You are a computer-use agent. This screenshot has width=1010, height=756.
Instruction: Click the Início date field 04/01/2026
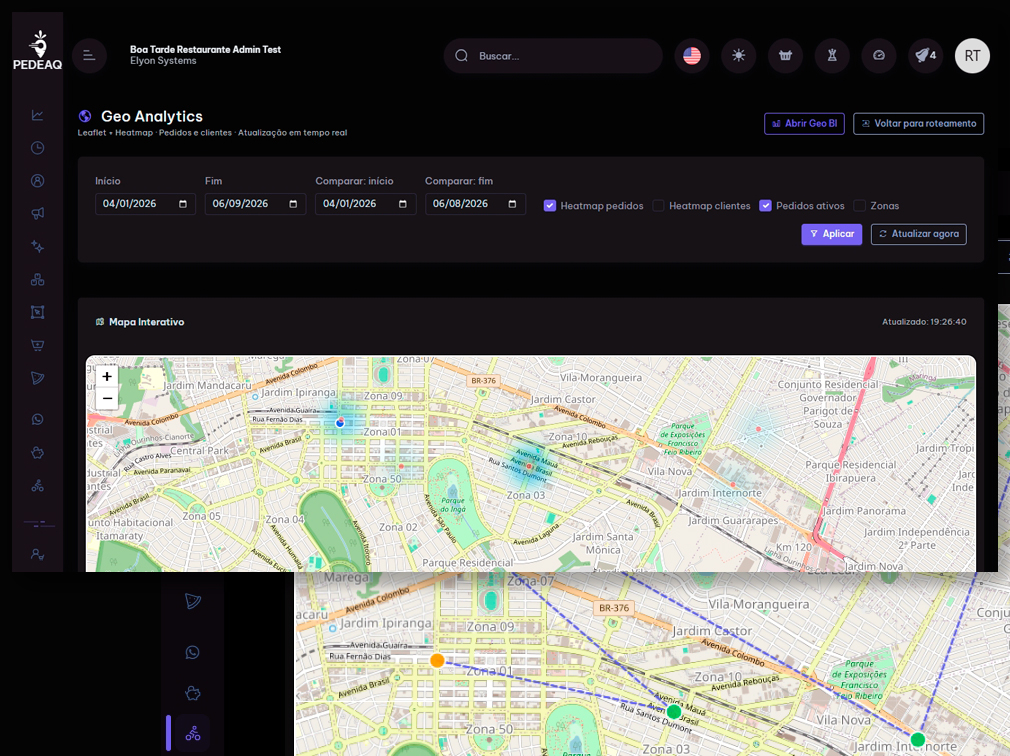click(x=146, y=203)
